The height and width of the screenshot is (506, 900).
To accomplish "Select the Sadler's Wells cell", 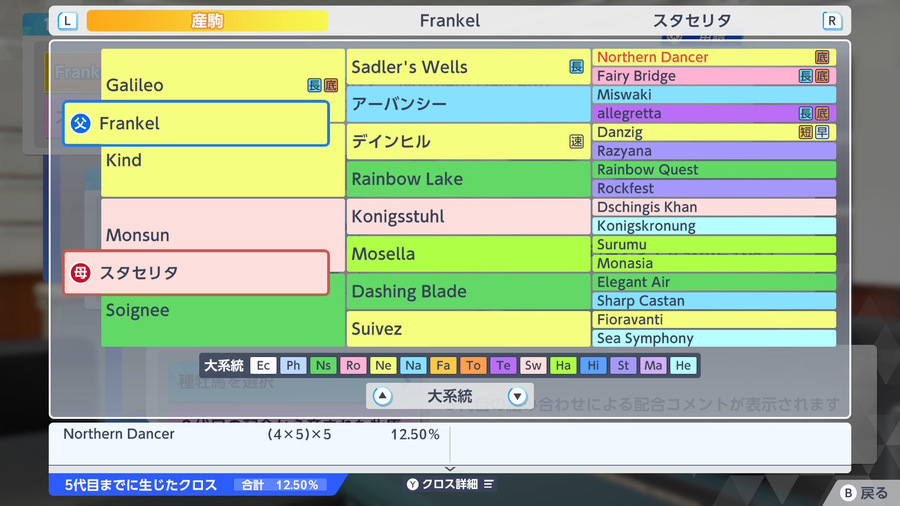I will pyautogui.click(x=468, y=67).
